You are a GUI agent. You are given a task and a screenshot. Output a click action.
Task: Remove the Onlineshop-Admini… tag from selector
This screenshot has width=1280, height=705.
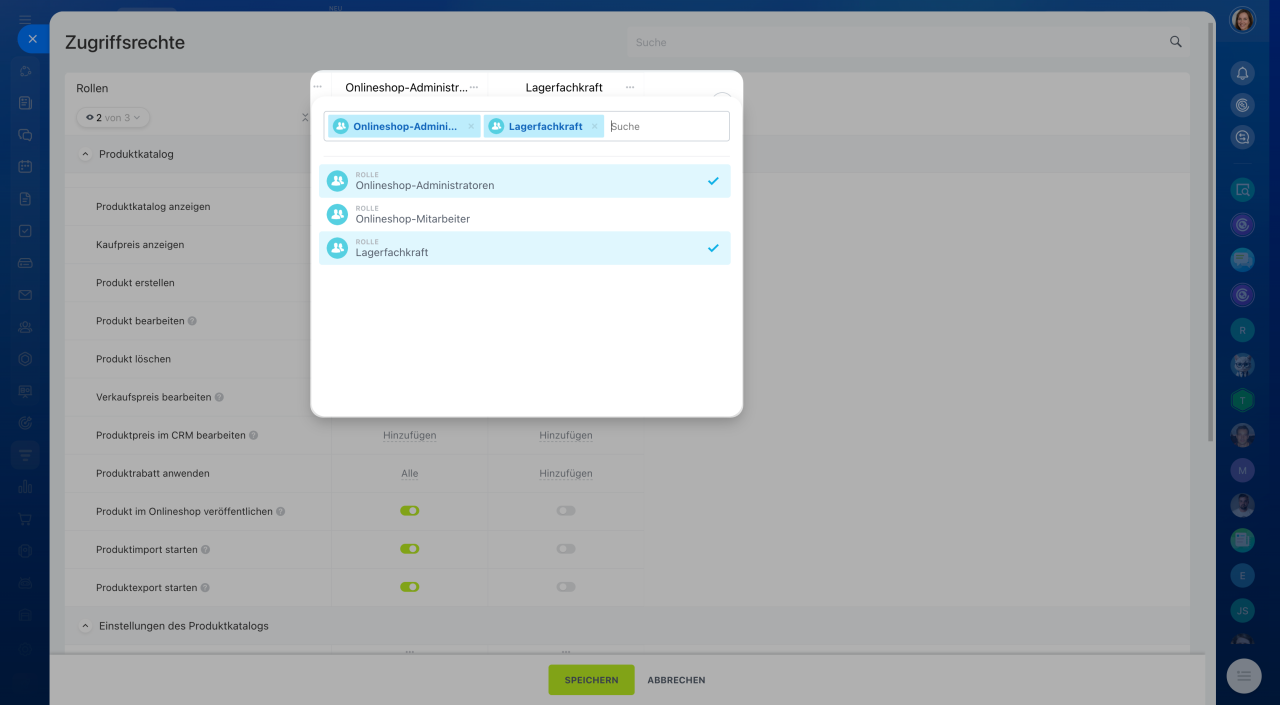click(x=471, y=126)
